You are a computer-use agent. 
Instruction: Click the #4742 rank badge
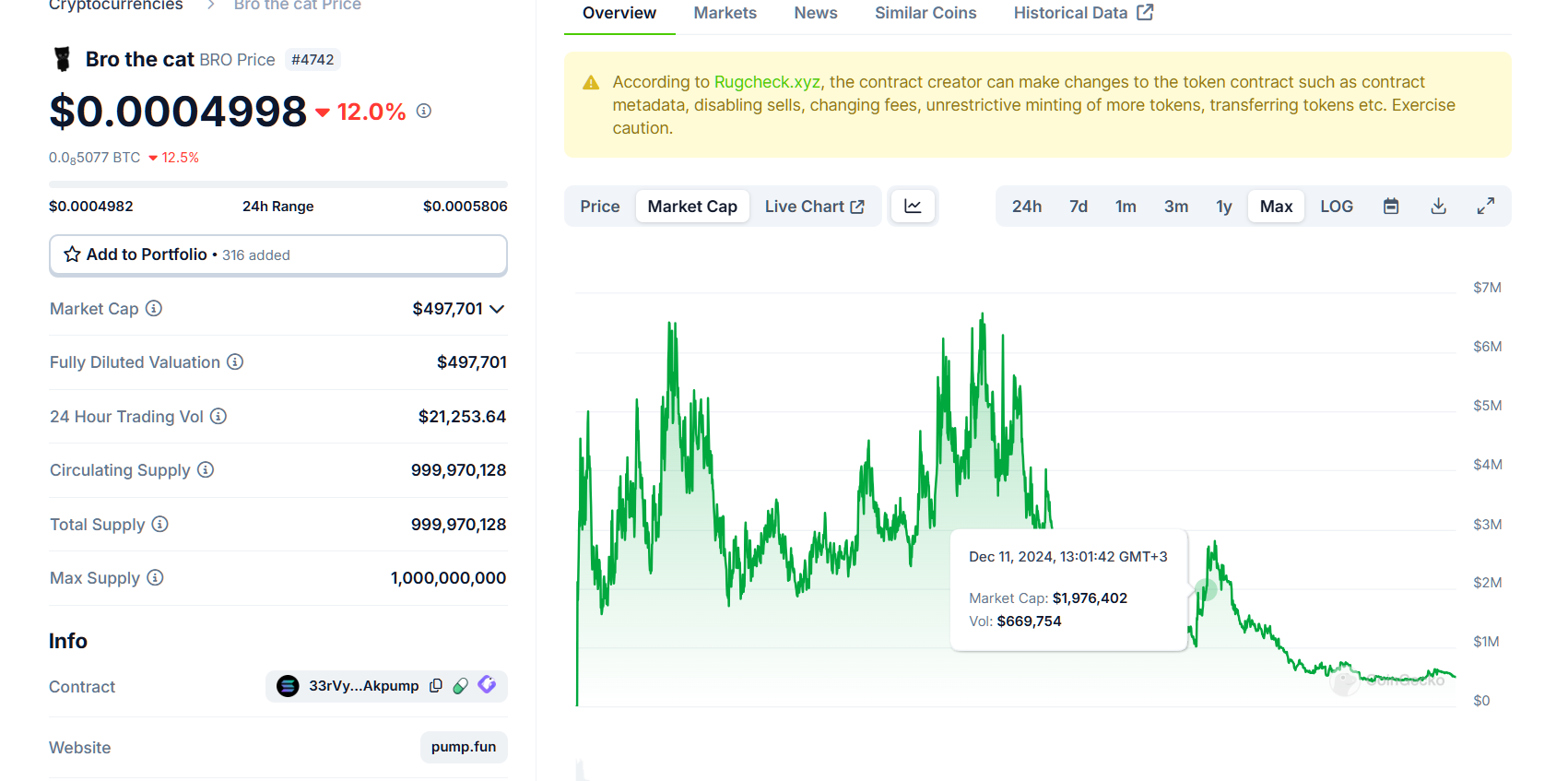(x=312, y=60)
